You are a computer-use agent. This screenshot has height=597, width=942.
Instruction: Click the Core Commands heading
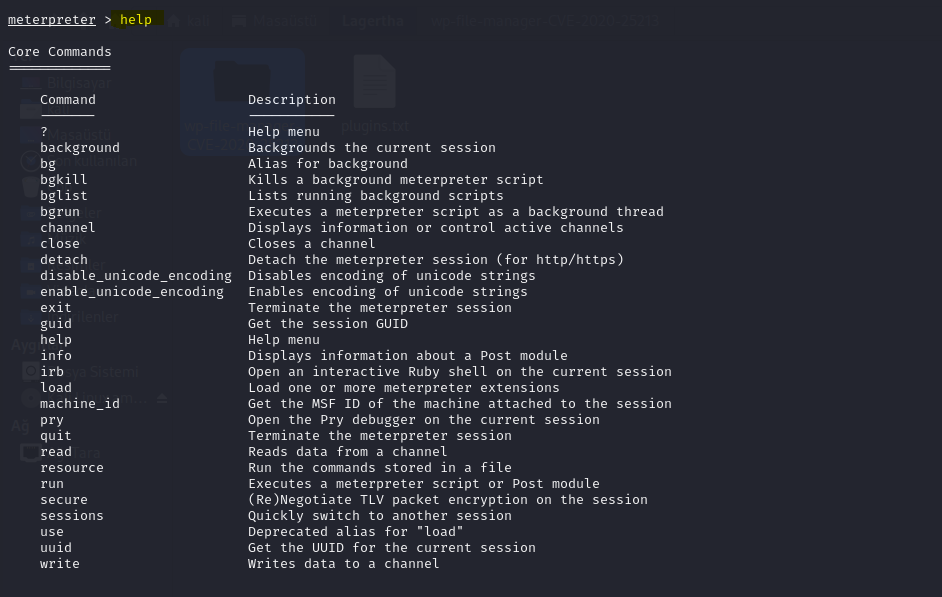click(59, 52)
